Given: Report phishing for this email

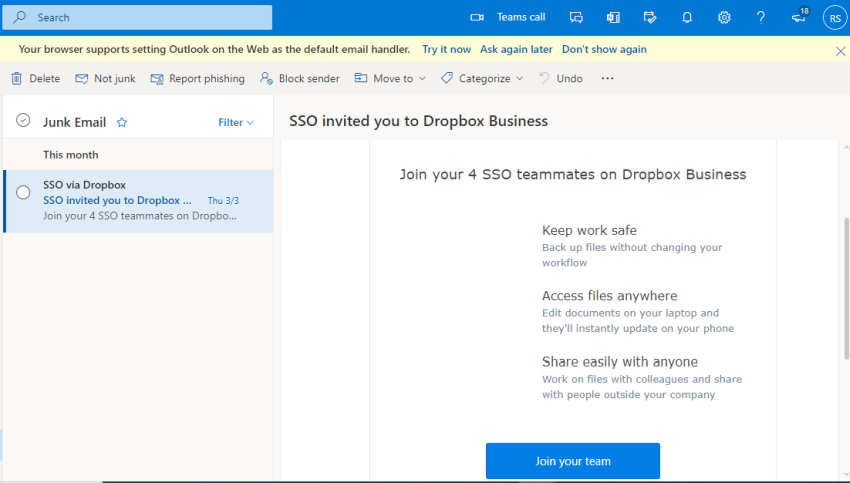Looking at the screenshot, I should 197,79.
